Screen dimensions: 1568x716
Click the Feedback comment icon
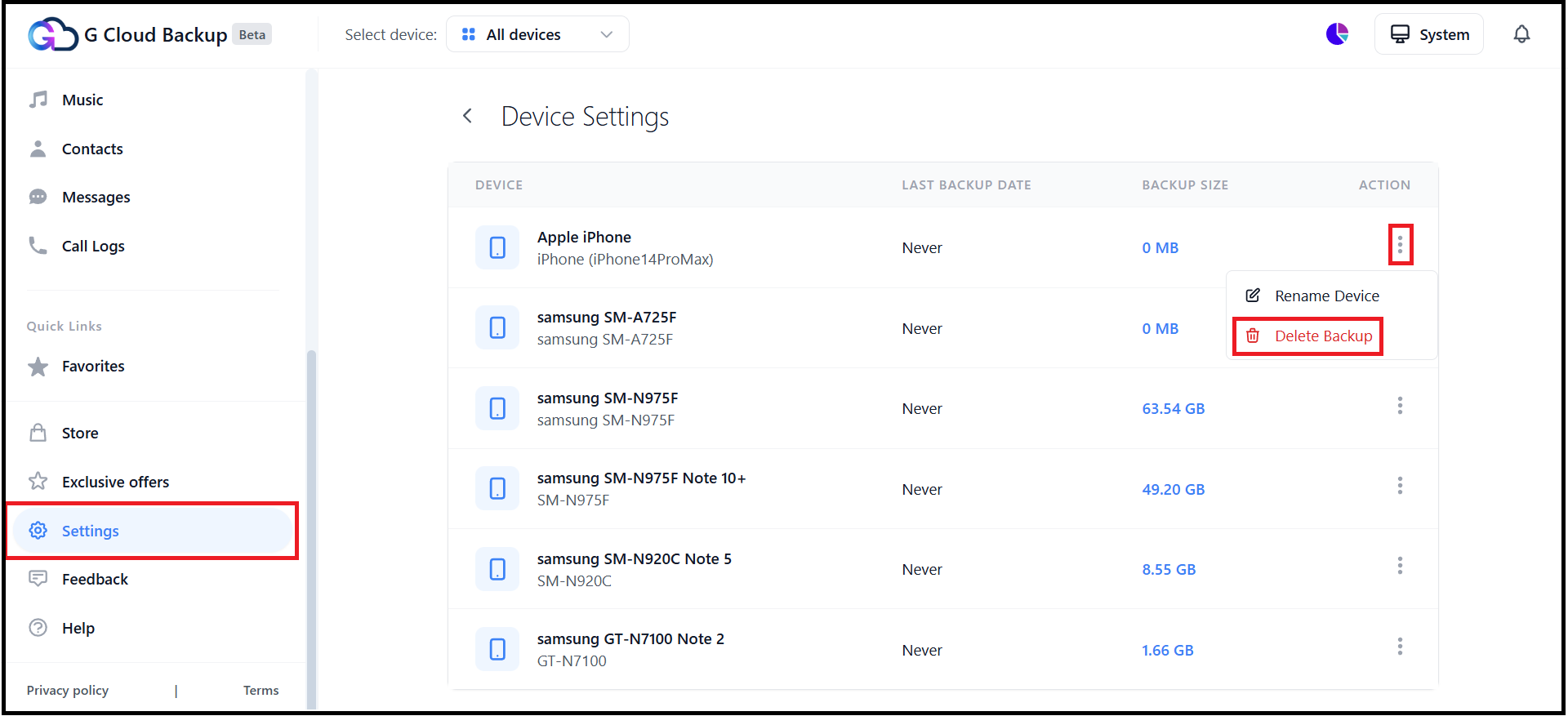[x=38, y=578]
